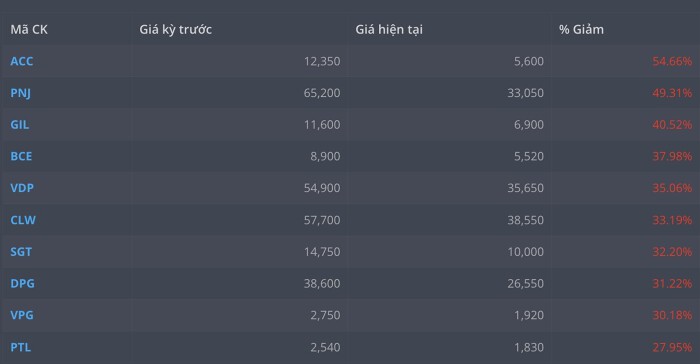The width and height of the screenshot is (700, 364).
Task: Select PNJ current price 33,050
Action: 525,93
